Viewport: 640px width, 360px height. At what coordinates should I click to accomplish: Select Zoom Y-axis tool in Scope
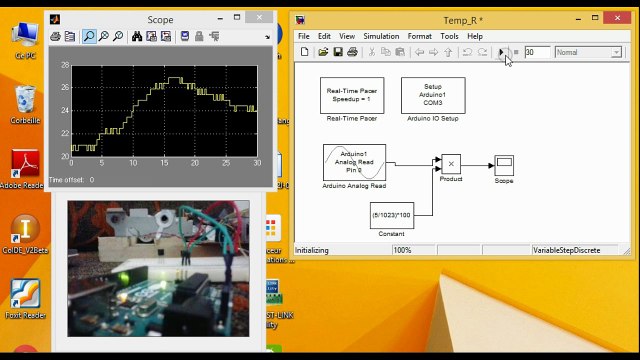[x=118, y=37]
